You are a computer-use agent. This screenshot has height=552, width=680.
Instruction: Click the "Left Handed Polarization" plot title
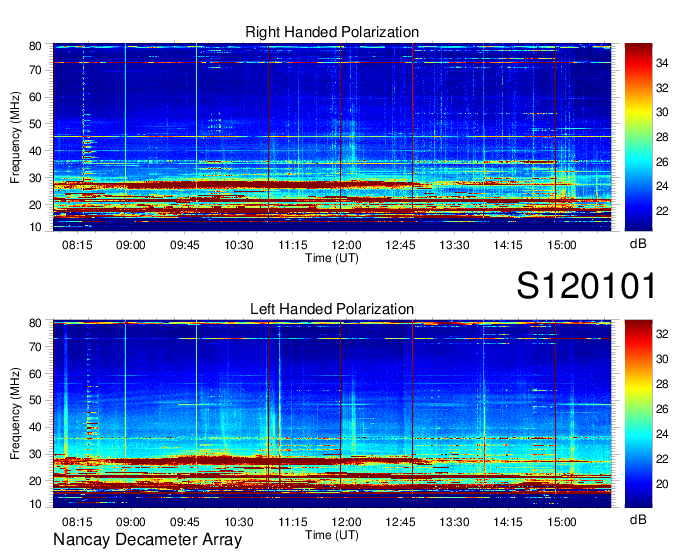point(332,309)
